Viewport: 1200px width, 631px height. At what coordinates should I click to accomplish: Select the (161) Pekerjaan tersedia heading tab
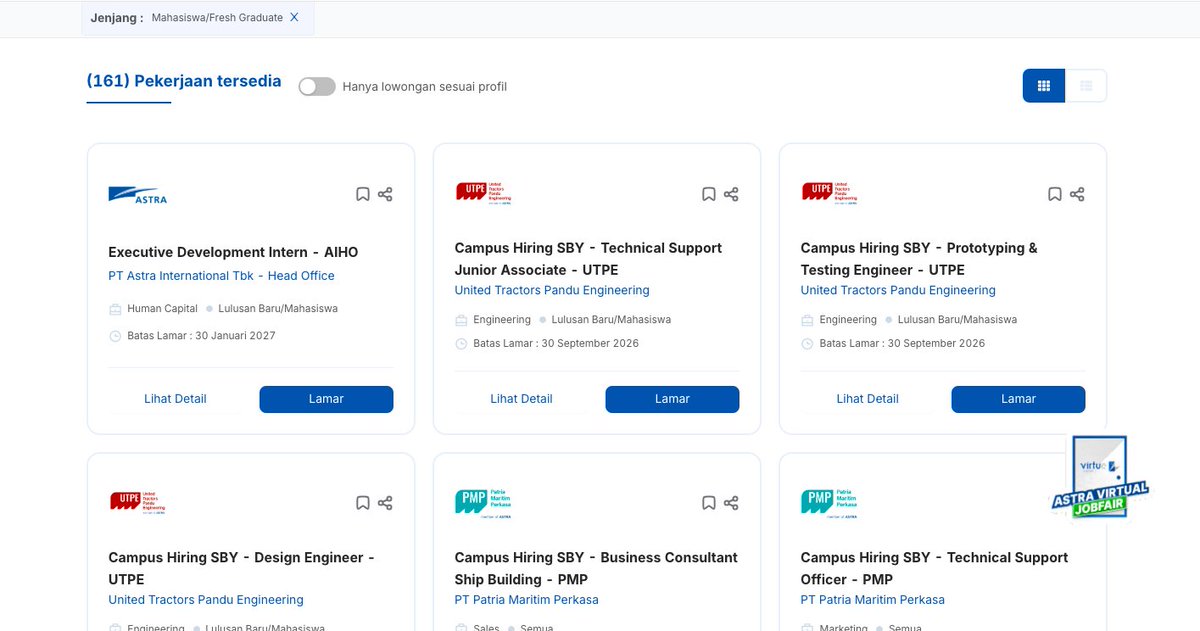(184, 82)
